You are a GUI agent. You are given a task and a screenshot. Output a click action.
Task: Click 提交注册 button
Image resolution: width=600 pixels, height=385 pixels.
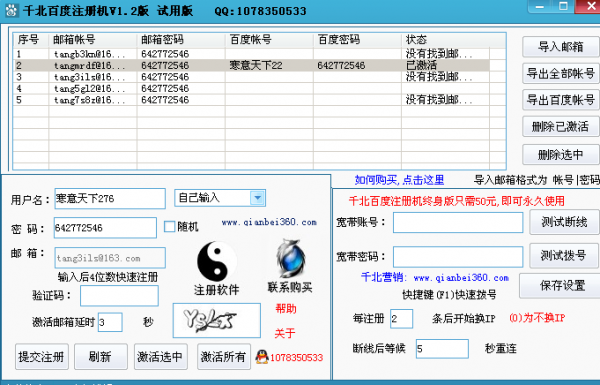(x=42, y=357)
